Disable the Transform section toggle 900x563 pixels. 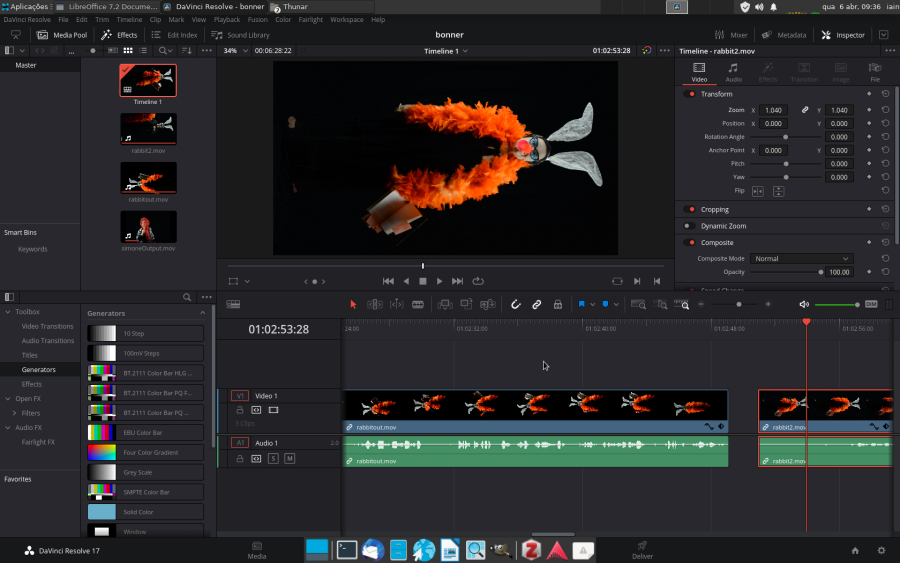click(x=689, y=94)
